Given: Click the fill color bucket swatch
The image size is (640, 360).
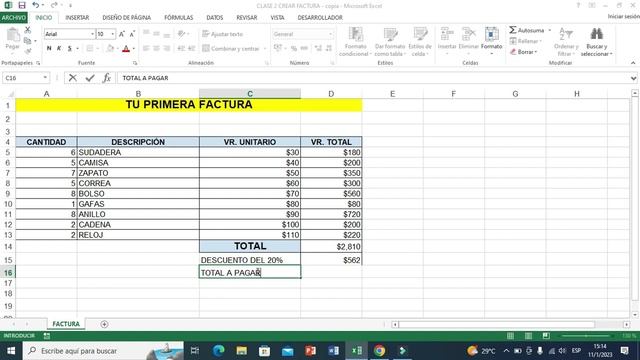Looking at the screenshot, I should (110, 49).
